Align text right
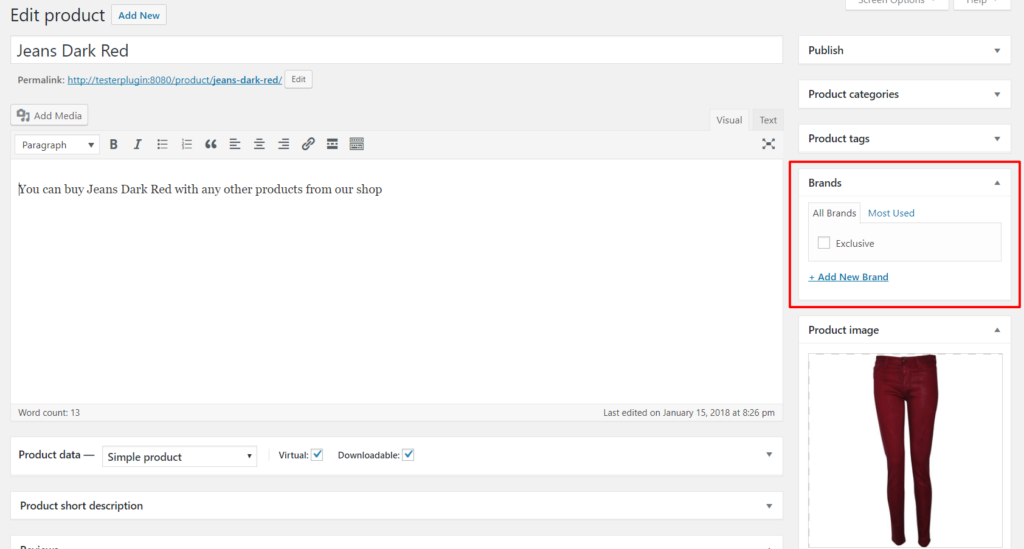The width and height of the screenshot is (1024, 549). 283,144
